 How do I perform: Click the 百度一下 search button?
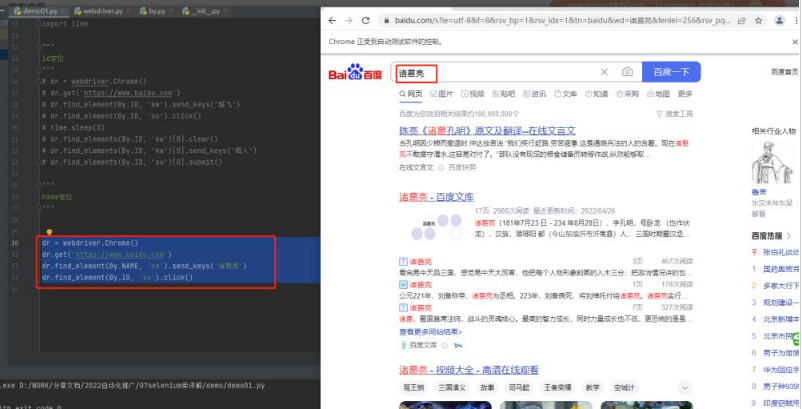click(x=671, y=72)
